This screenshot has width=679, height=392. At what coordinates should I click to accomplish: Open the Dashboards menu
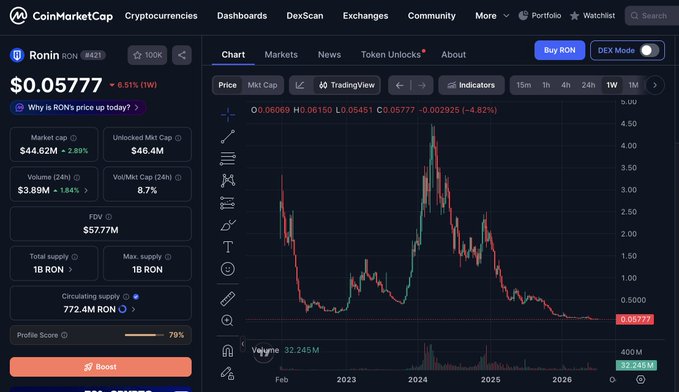242,16
